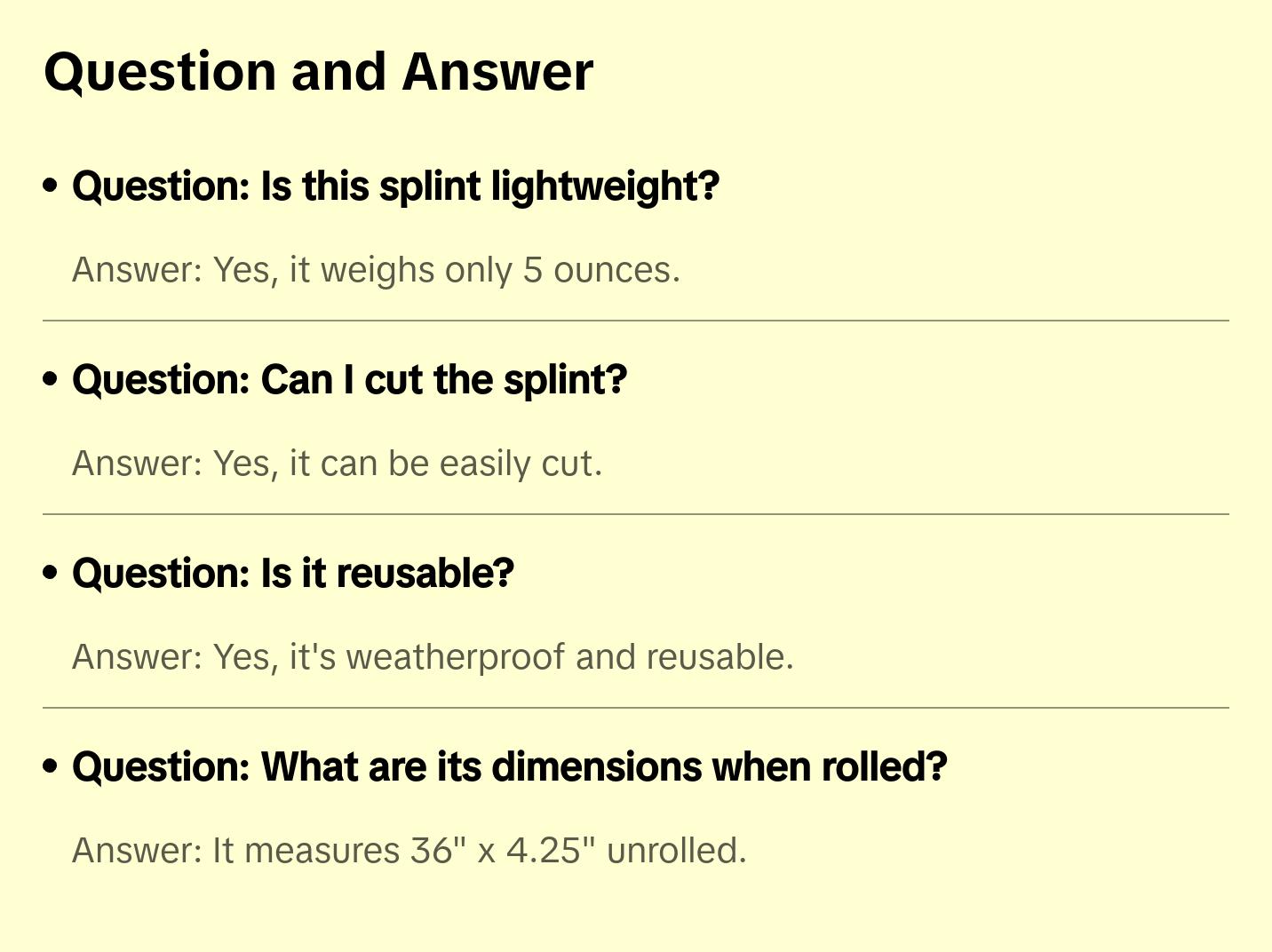Click the divider below the 5 ounces answer
Screen dimensions: 1272x952
click(x=636, y=321)
